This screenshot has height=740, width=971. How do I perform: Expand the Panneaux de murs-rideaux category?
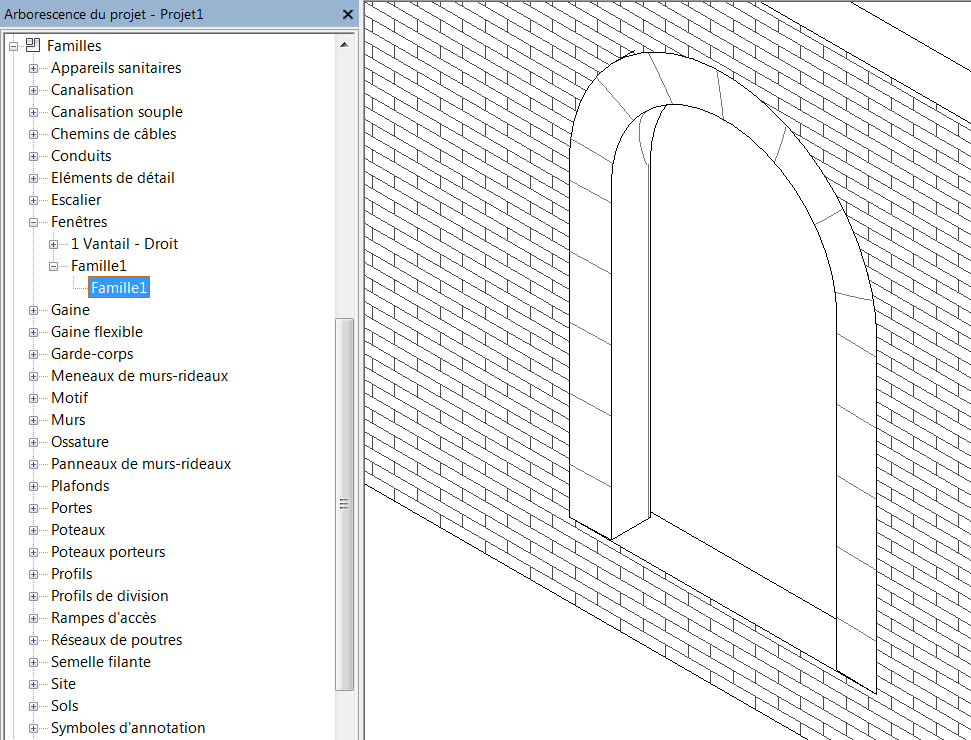(34, 463)
